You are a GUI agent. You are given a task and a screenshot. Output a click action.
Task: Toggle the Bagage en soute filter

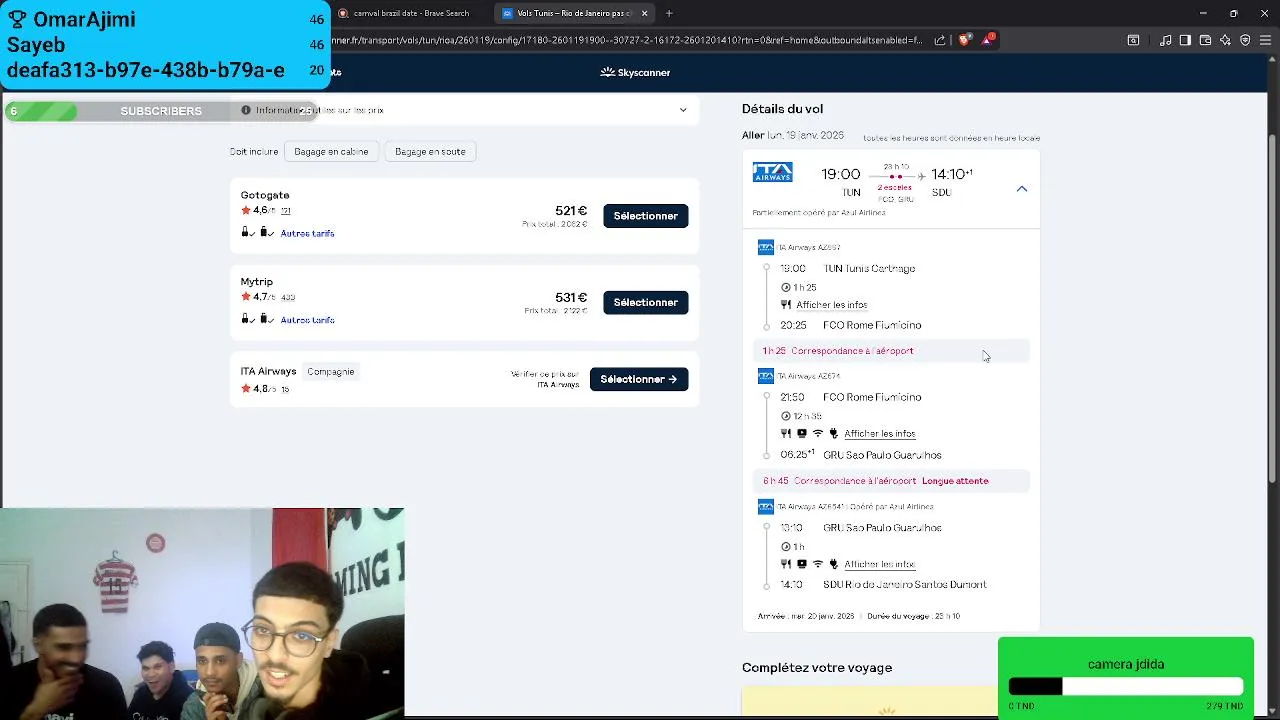point(430,151)
